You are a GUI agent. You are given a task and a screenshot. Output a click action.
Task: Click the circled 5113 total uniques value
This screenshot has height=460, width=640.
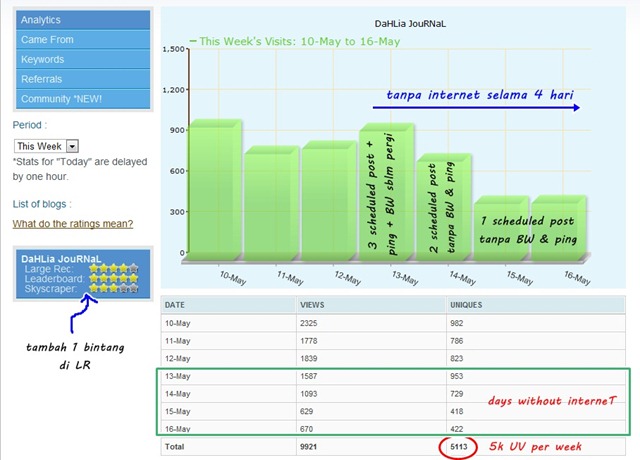[x=458, y=447]
